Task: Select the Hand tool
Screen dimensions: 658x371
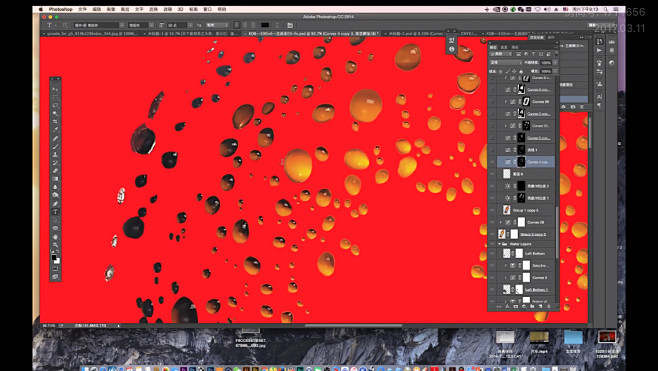Action: (x=55, y=237)
